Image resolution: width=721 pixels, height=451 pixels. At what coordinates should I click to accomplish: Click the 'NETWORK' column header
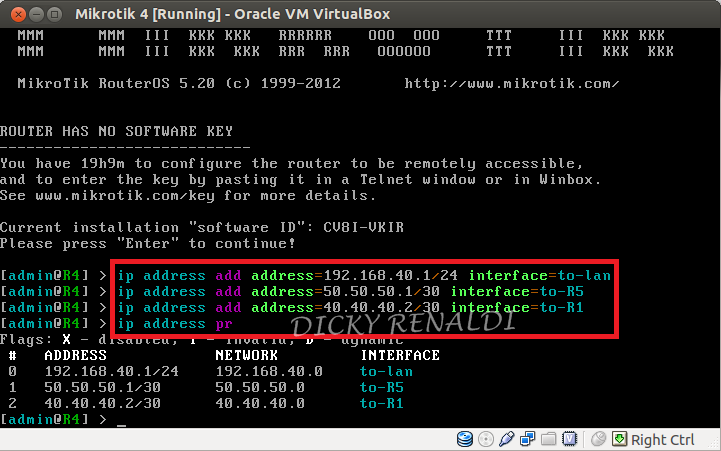(x=246, y=355)
